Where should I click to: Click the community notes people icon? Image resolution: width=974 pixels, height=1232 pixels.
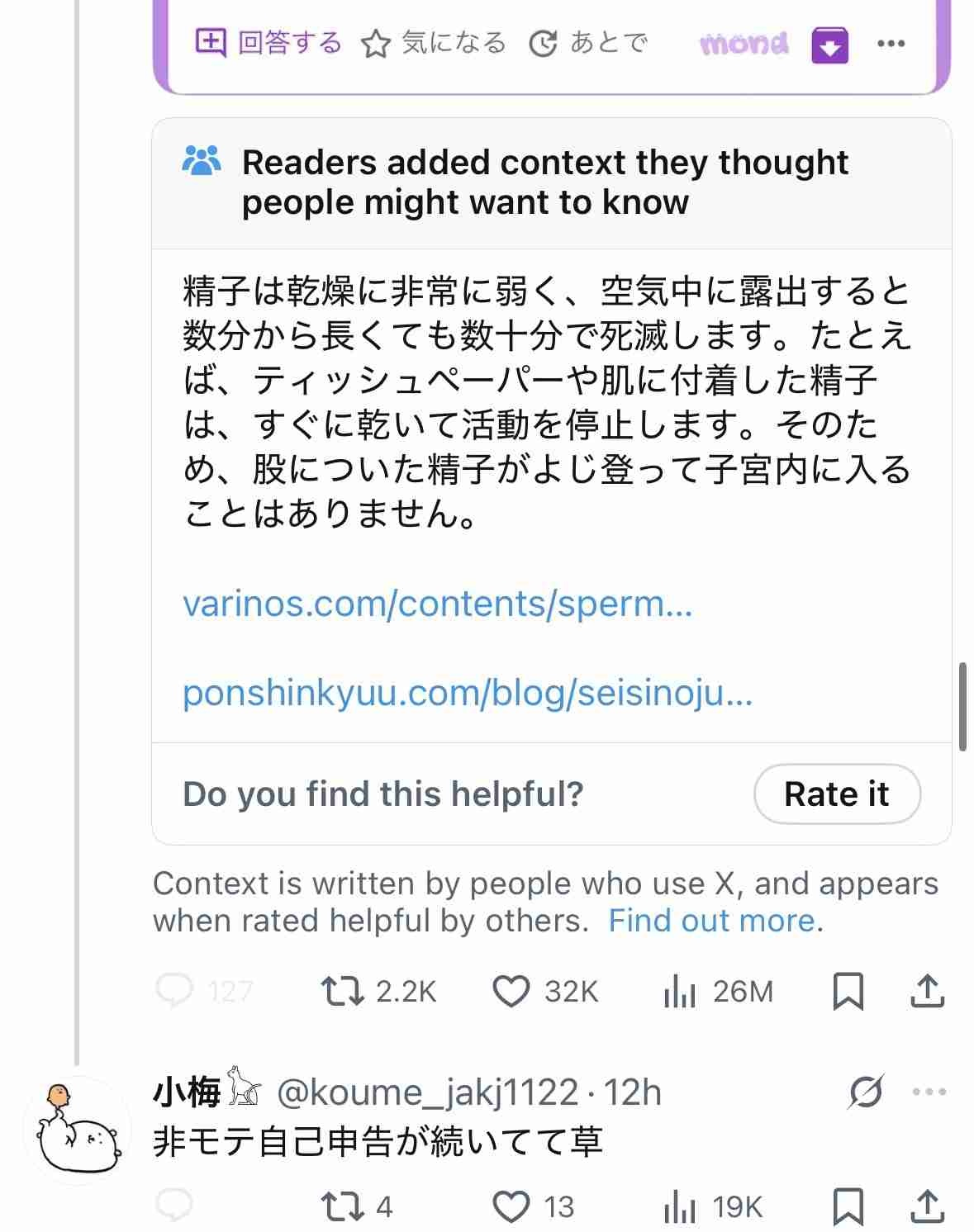202,161
